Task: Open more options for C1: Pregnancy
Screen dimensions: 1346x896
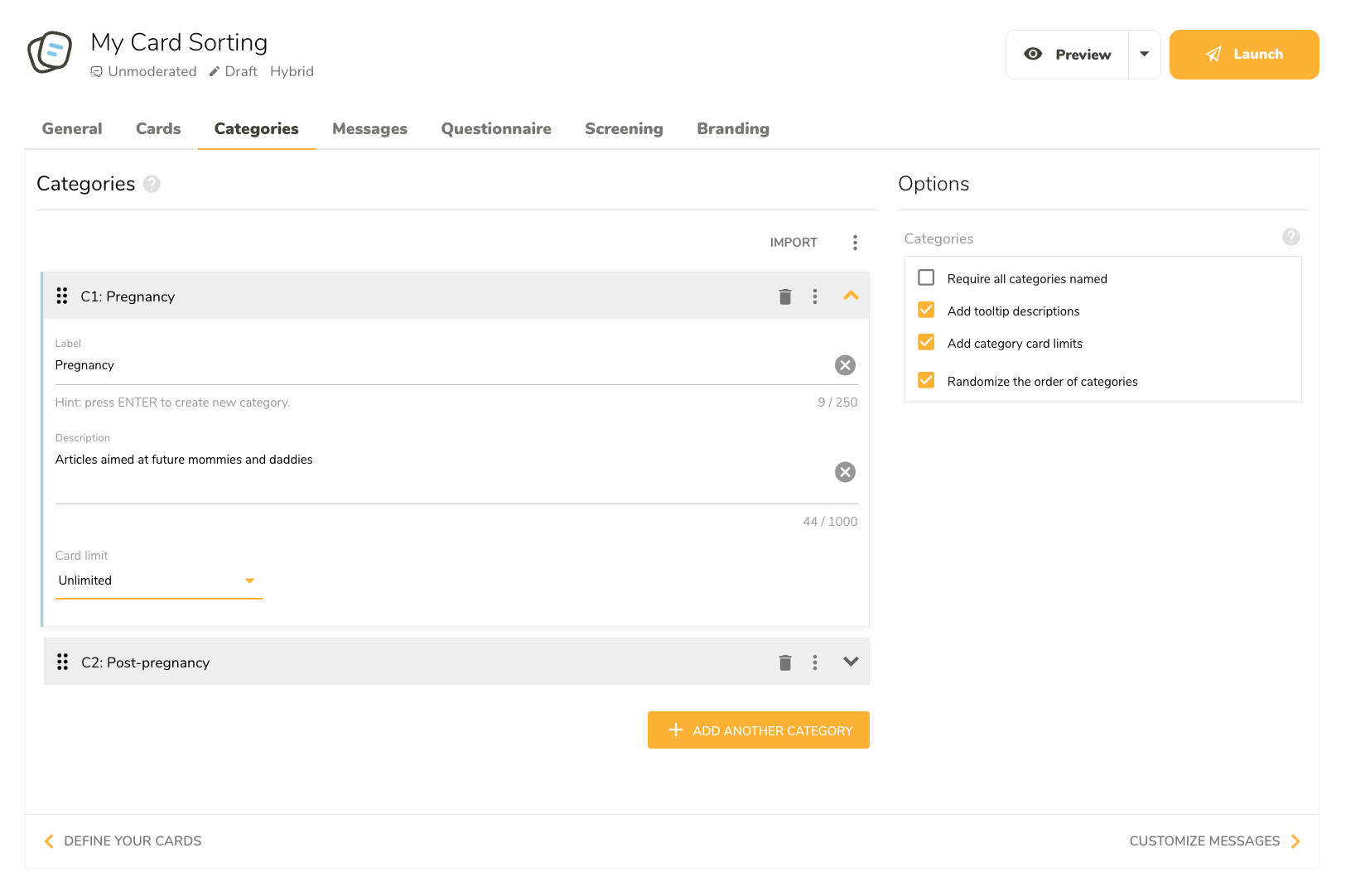Action: (x=815, y=296)
